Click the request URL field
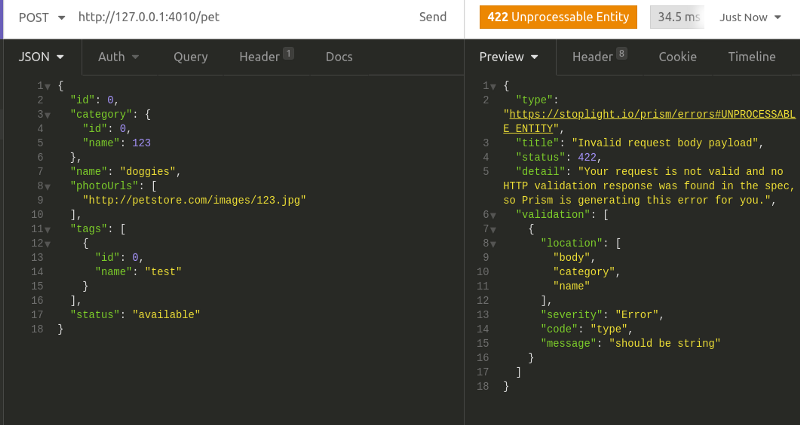Screen dimensions: 800x425 240,17
